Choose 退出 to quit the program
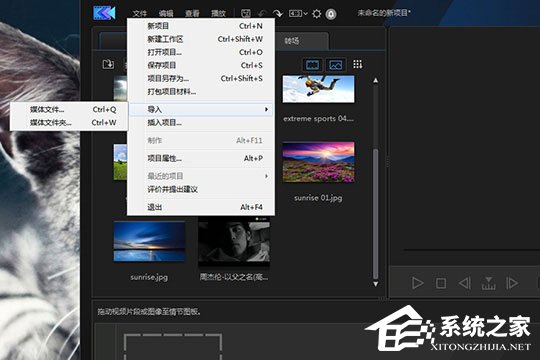 [x=201, y=207]
